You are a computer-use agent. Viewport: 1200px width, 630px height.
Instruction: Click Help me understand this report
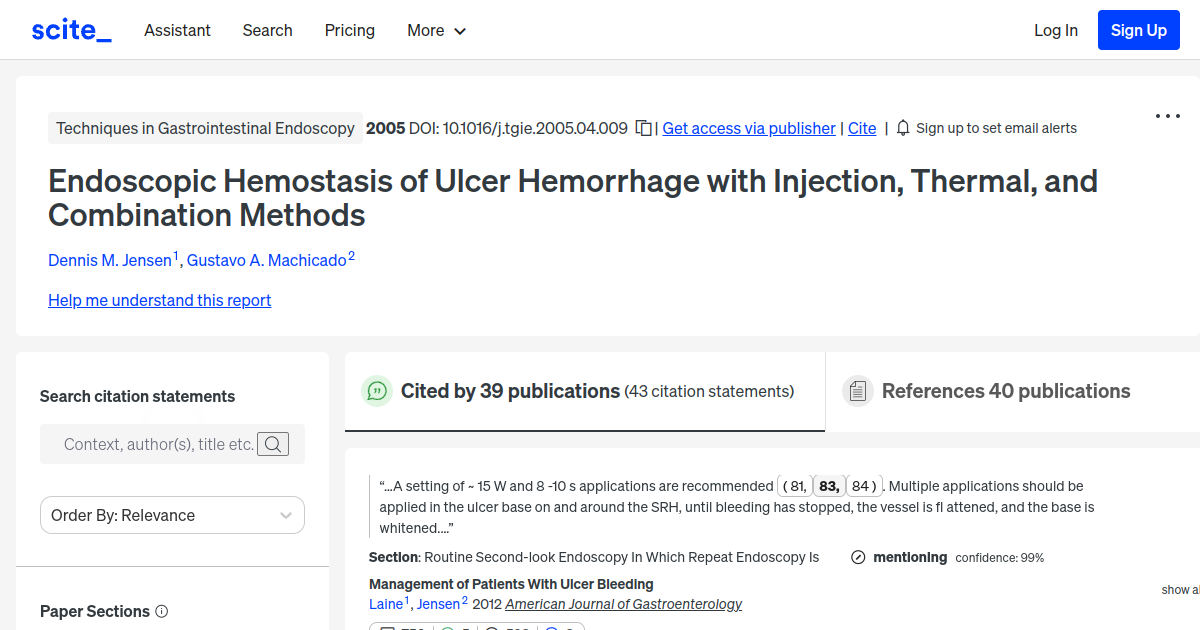159,300
